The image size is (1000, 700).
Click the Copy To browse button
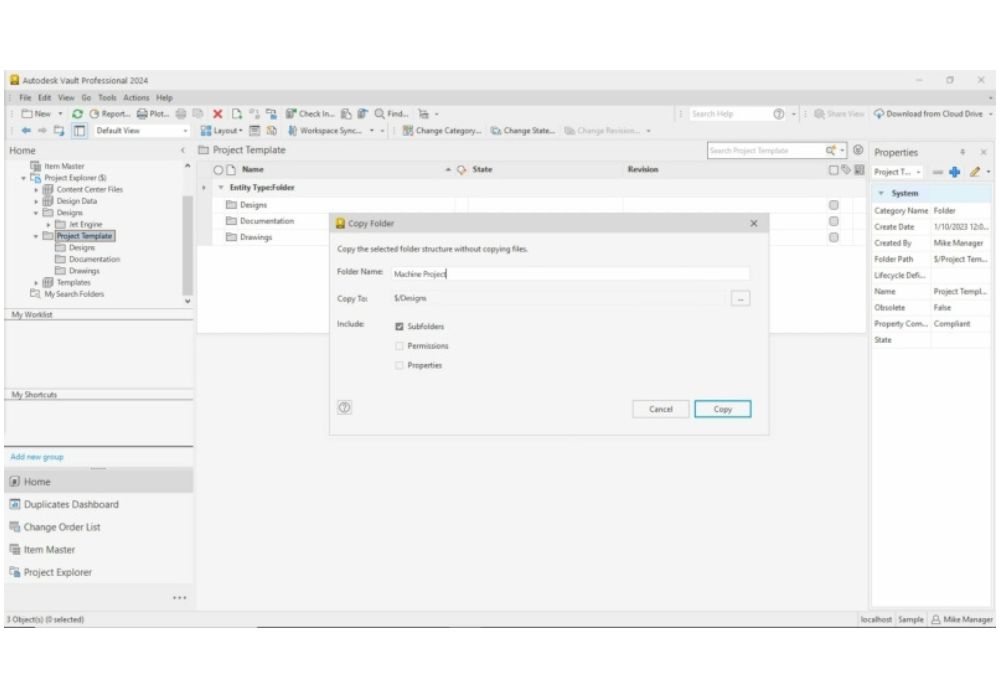click(x=740, y=298)
